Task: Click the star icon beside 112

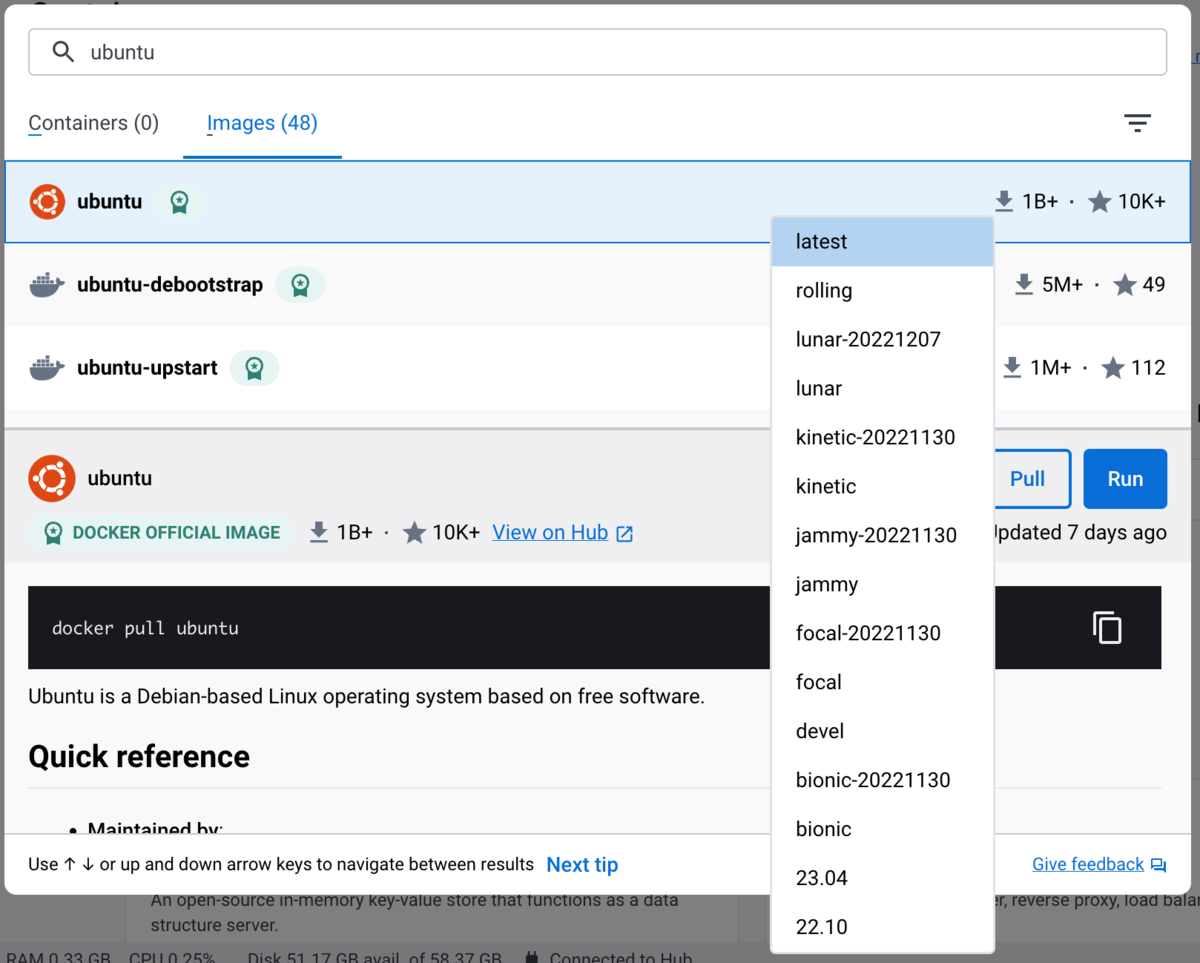Action: (x=1112, y=368)
